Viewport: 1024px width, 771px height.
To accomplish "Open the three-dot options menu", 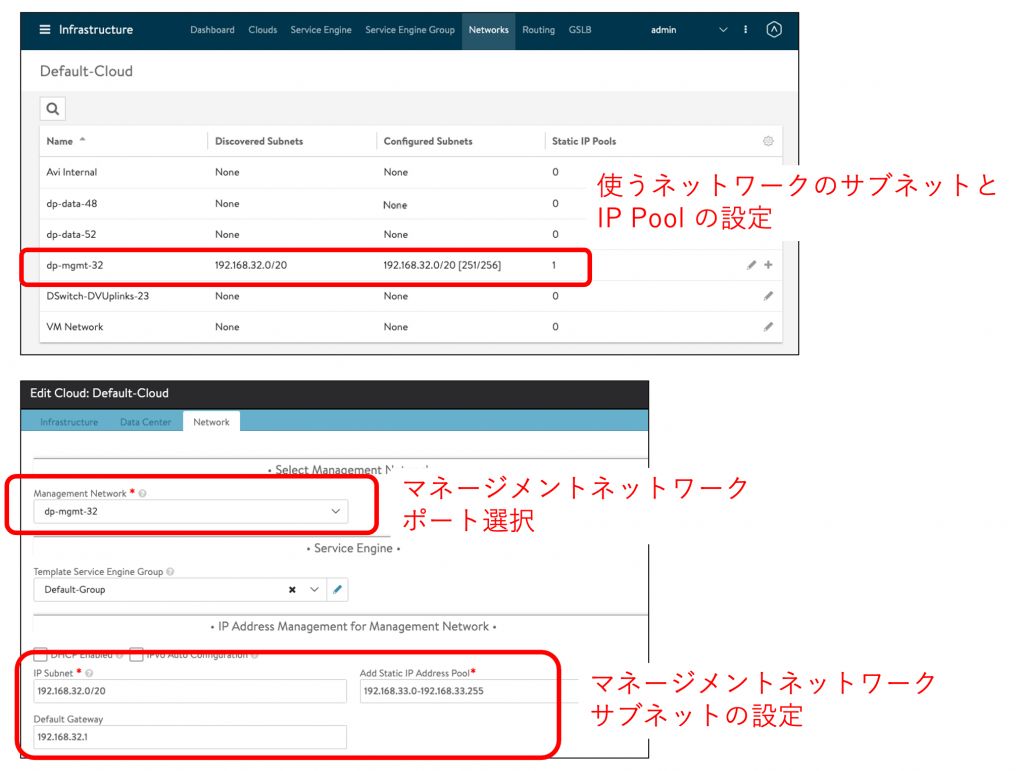I will click(745, 29).
